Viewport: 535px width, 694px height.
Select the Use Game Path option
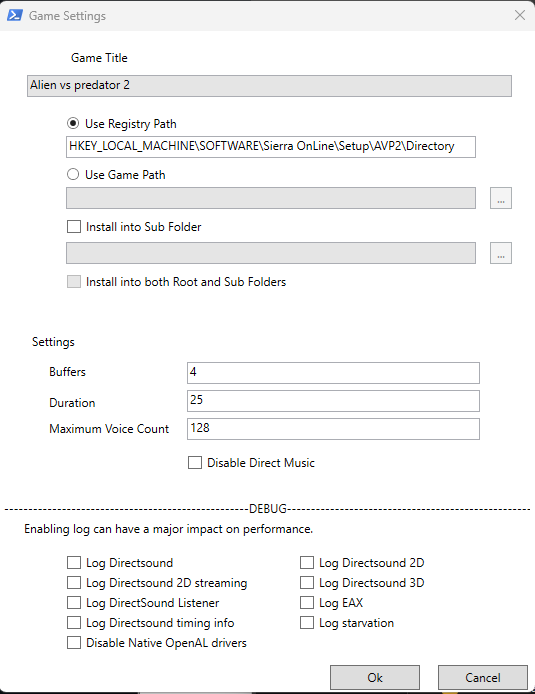point(73,174)
